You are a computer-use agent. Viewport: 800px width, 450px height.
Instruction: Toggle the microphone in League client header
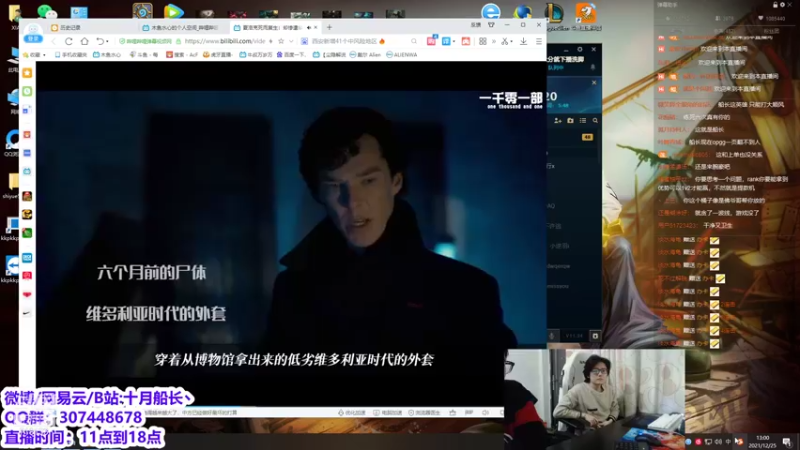click(593, 67)
